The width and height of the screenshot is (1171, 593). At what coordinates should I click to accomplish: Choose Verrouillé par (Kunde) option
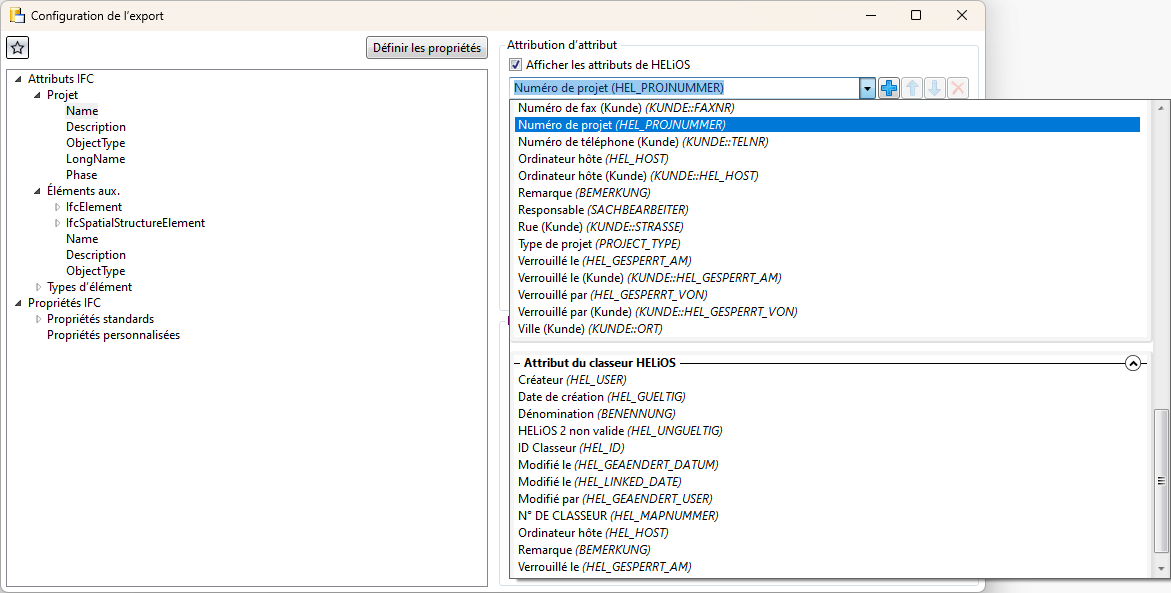click(827, 311)
